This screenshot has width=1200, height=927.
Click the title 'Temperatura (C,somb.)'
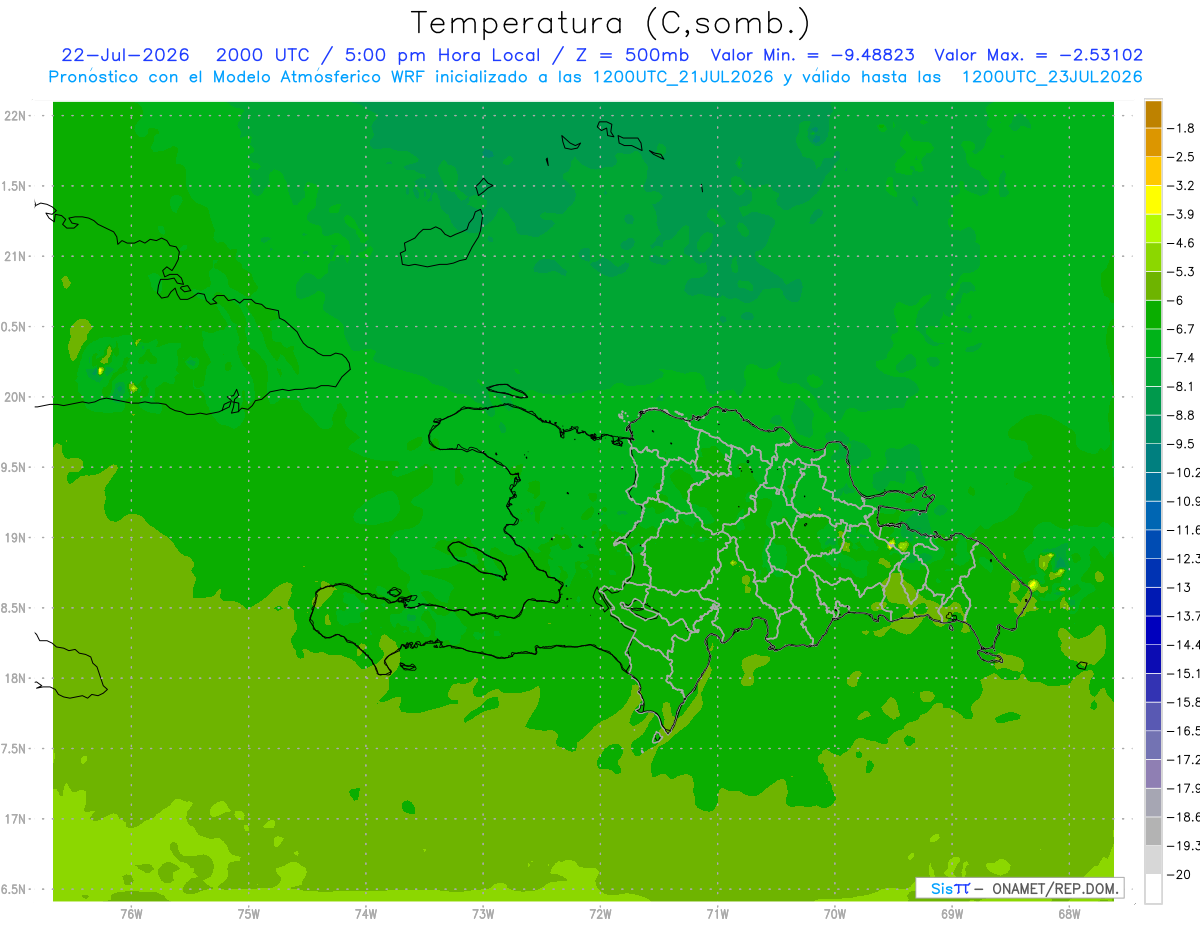610,23
